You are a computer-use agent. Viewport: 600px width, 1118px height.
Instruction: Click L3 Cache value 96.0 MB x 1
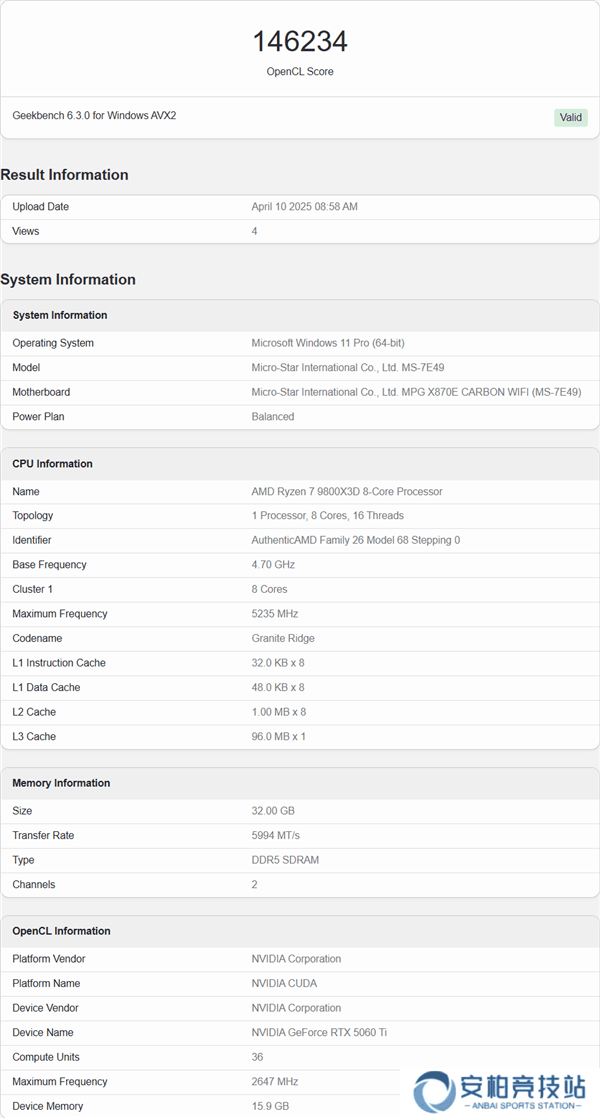pyautogui.click(x=279, y=737)
